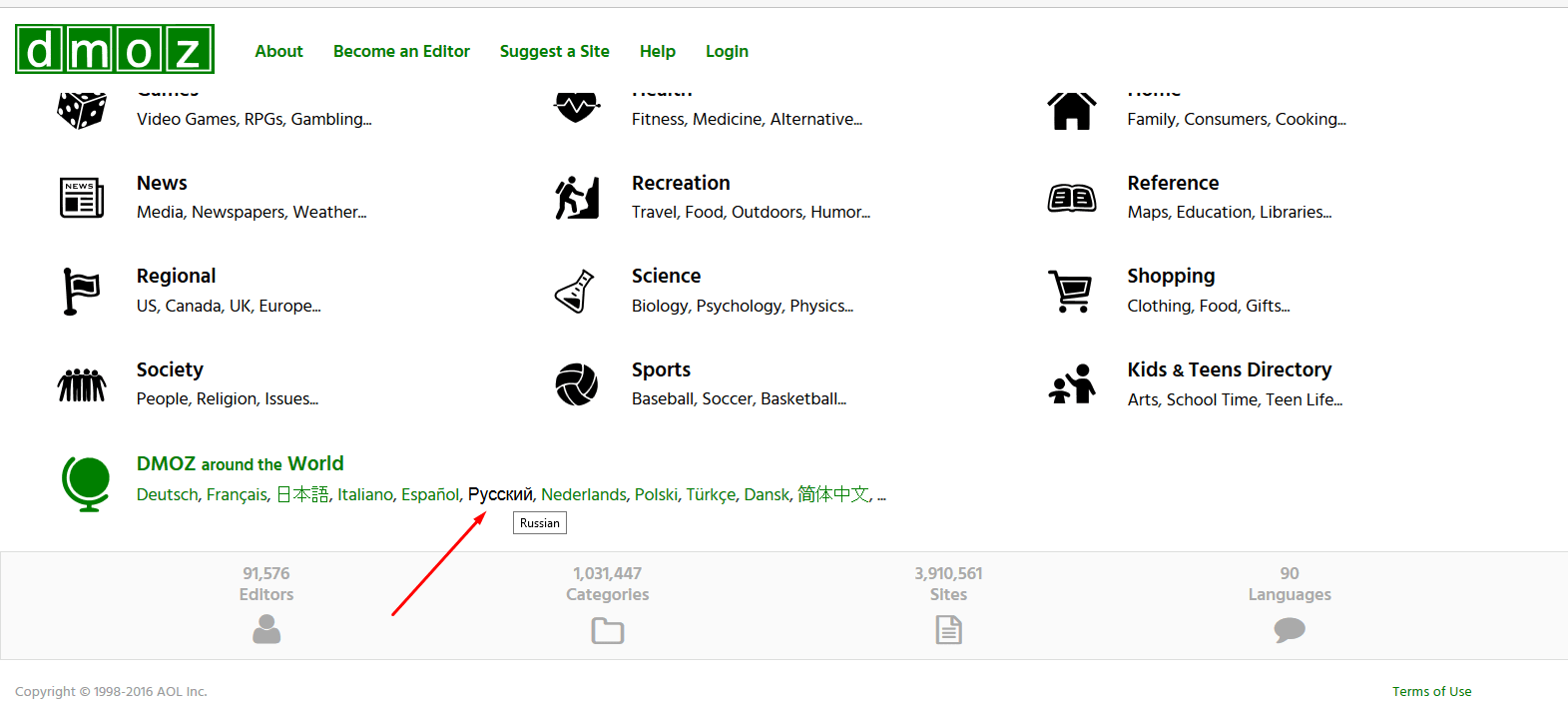Click the people group Society icon
Viewport: 1568px width, 709px height.
(82, 384)
